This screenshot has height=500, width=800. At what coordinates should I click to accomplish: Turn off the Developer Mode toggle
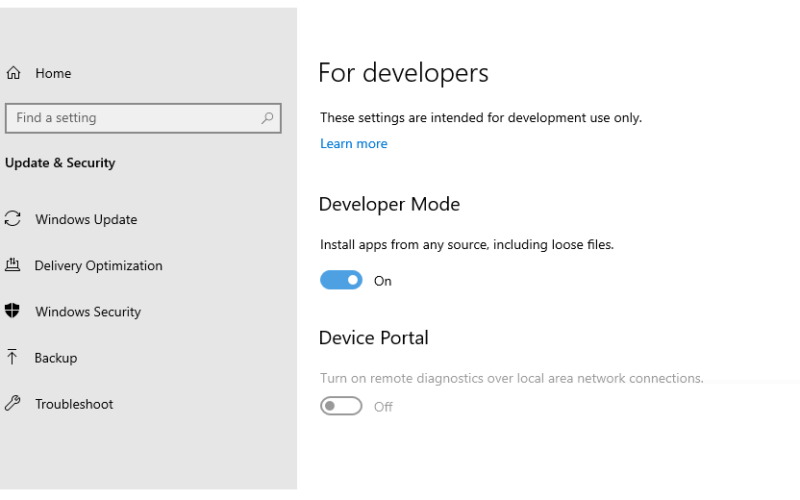[341, 280]
